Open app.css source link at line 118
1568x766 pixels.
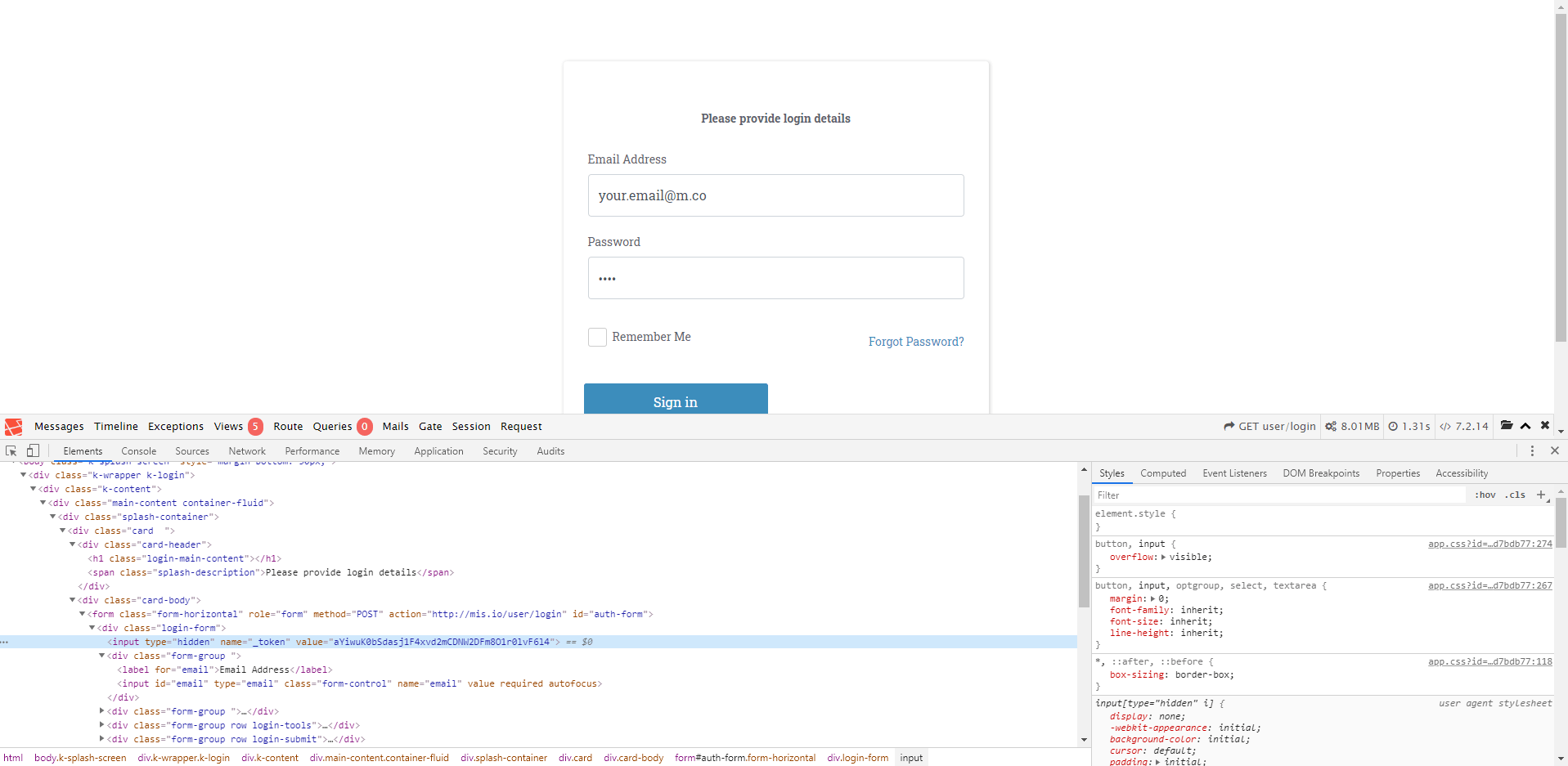1489,661
